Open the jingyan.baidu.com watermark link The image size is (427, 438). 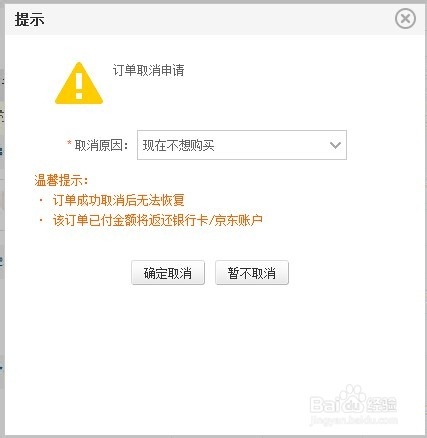click(x=354, y=420)
